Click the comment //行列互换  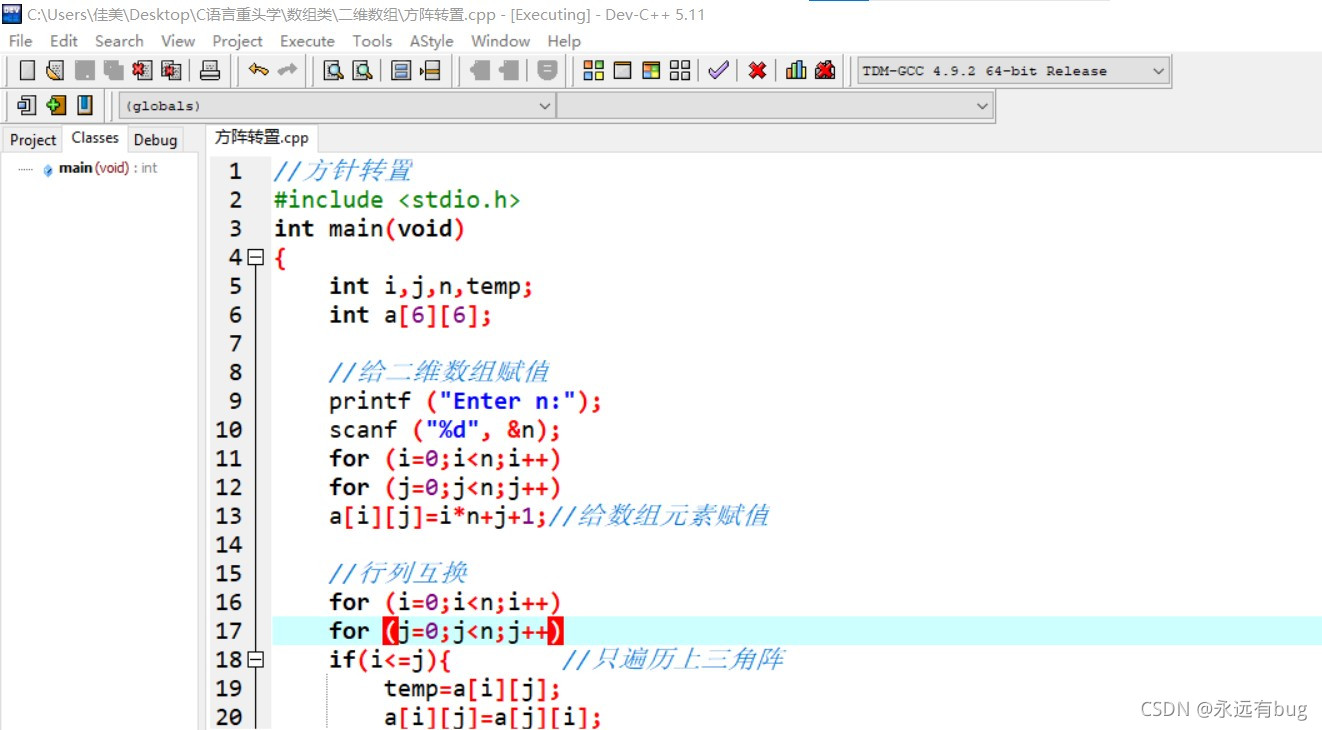pos(399,573)
